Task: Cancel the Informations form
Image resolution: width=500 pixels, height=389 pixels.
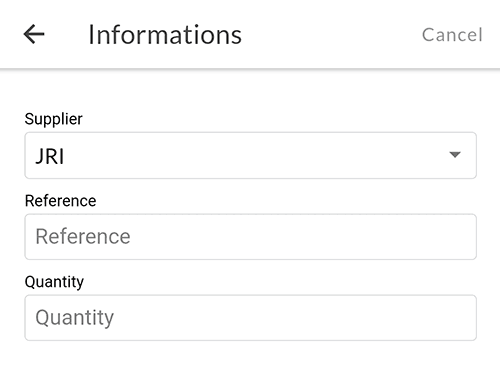Action: click(452, 35)
